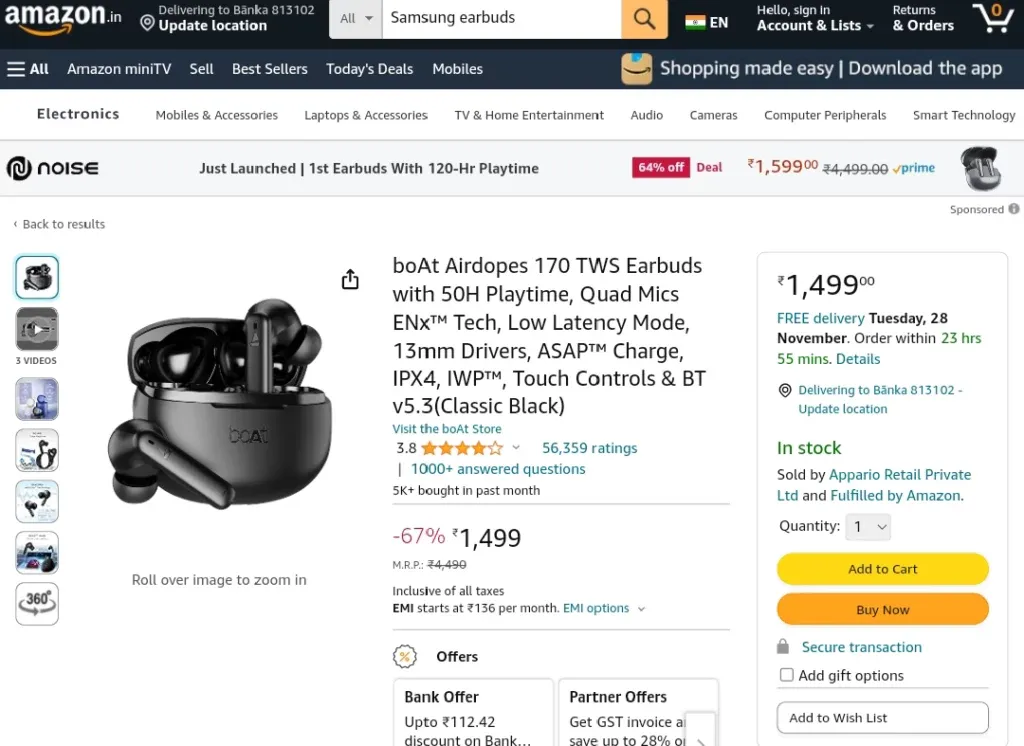1024x746 pixels.
Task: Expand the star rating breakdown arrow
Action: [x=516, y=447]
